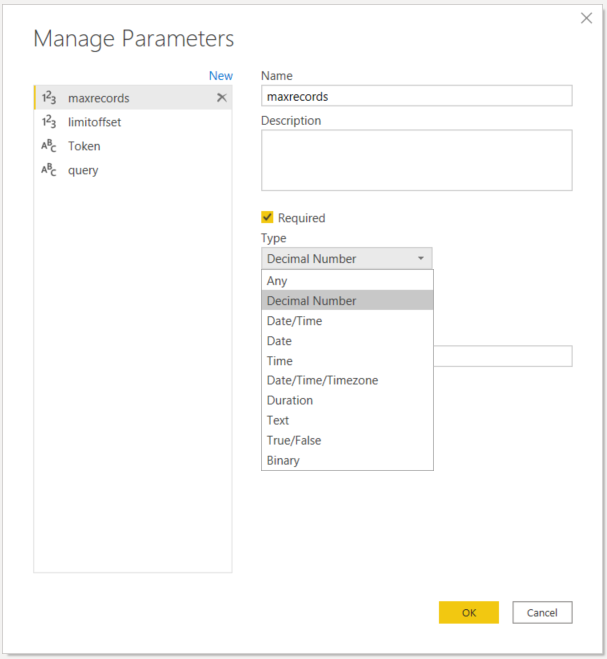Focus the Name field containing maxrecords
The height and width of the screenshot is (659, 607).
point(417,96)
